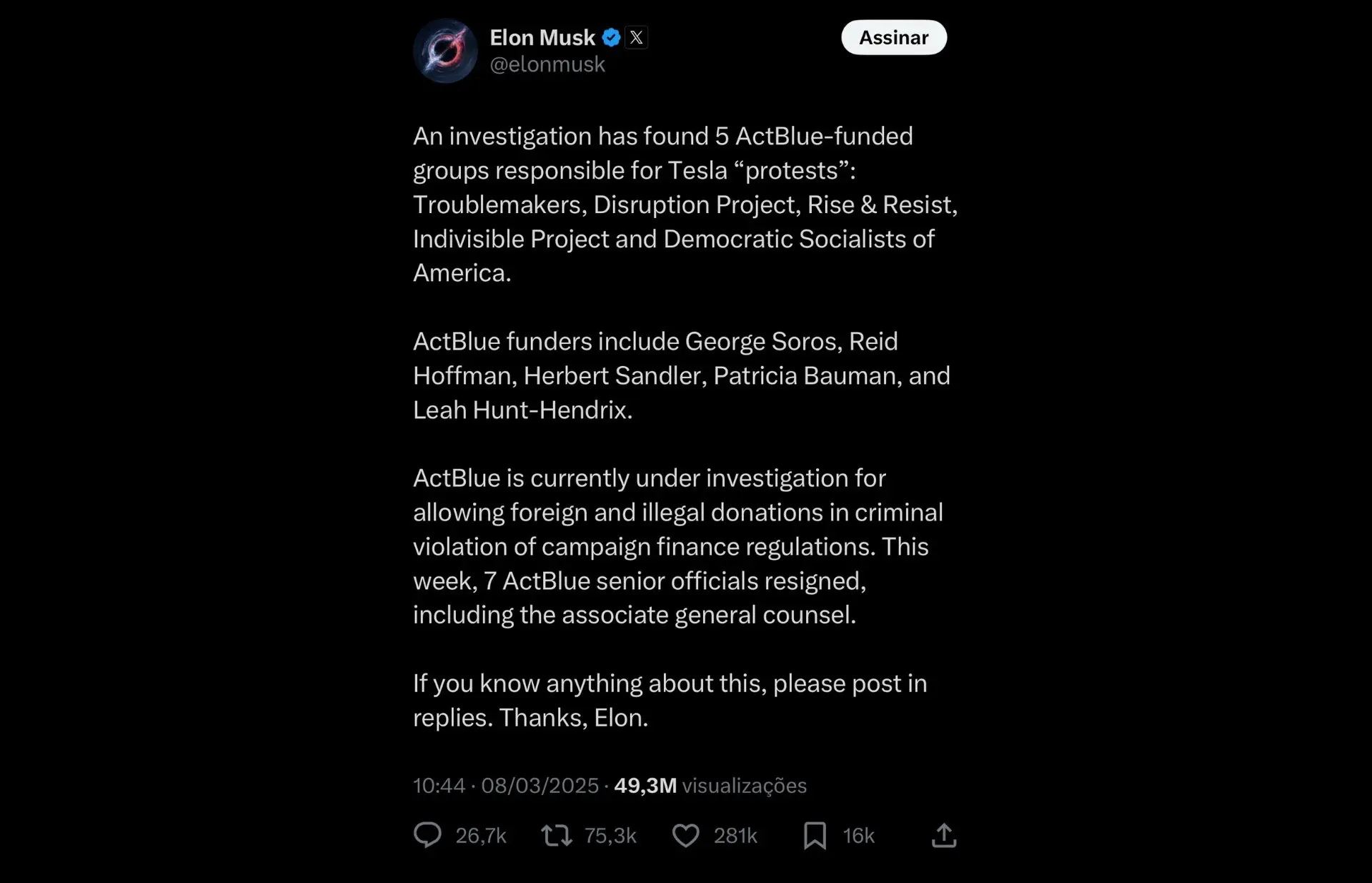This screenshot has width=1372, height=883.
Task: Open the 49,3M visualizações view count
Action: pyautogui.click(x=710, y=786)
